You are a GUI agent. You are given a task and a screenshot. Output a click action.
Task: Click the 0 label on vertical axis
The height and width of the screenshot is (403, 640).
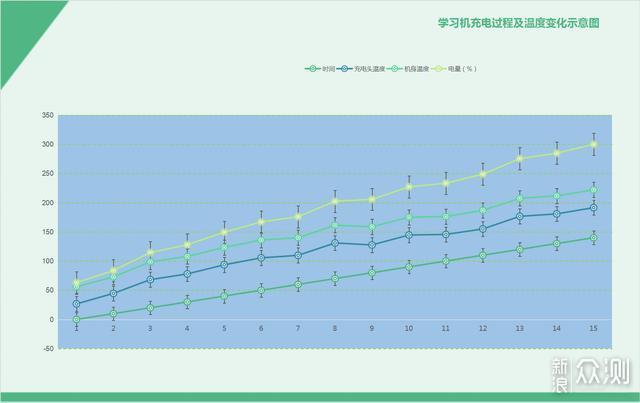click(x=51, y=320)
